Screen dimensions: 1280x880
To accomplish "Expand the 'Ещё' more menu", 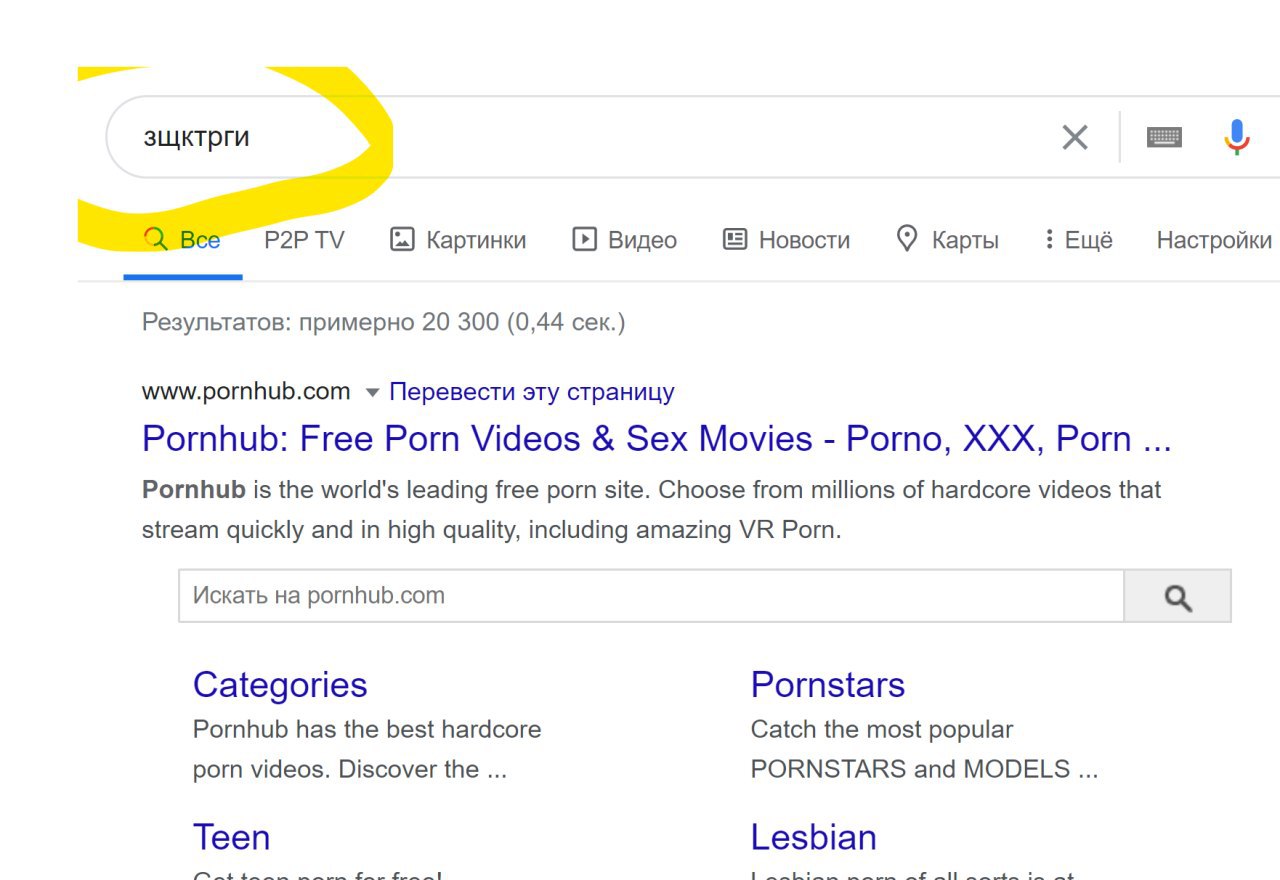I will tap(1078, 240).
